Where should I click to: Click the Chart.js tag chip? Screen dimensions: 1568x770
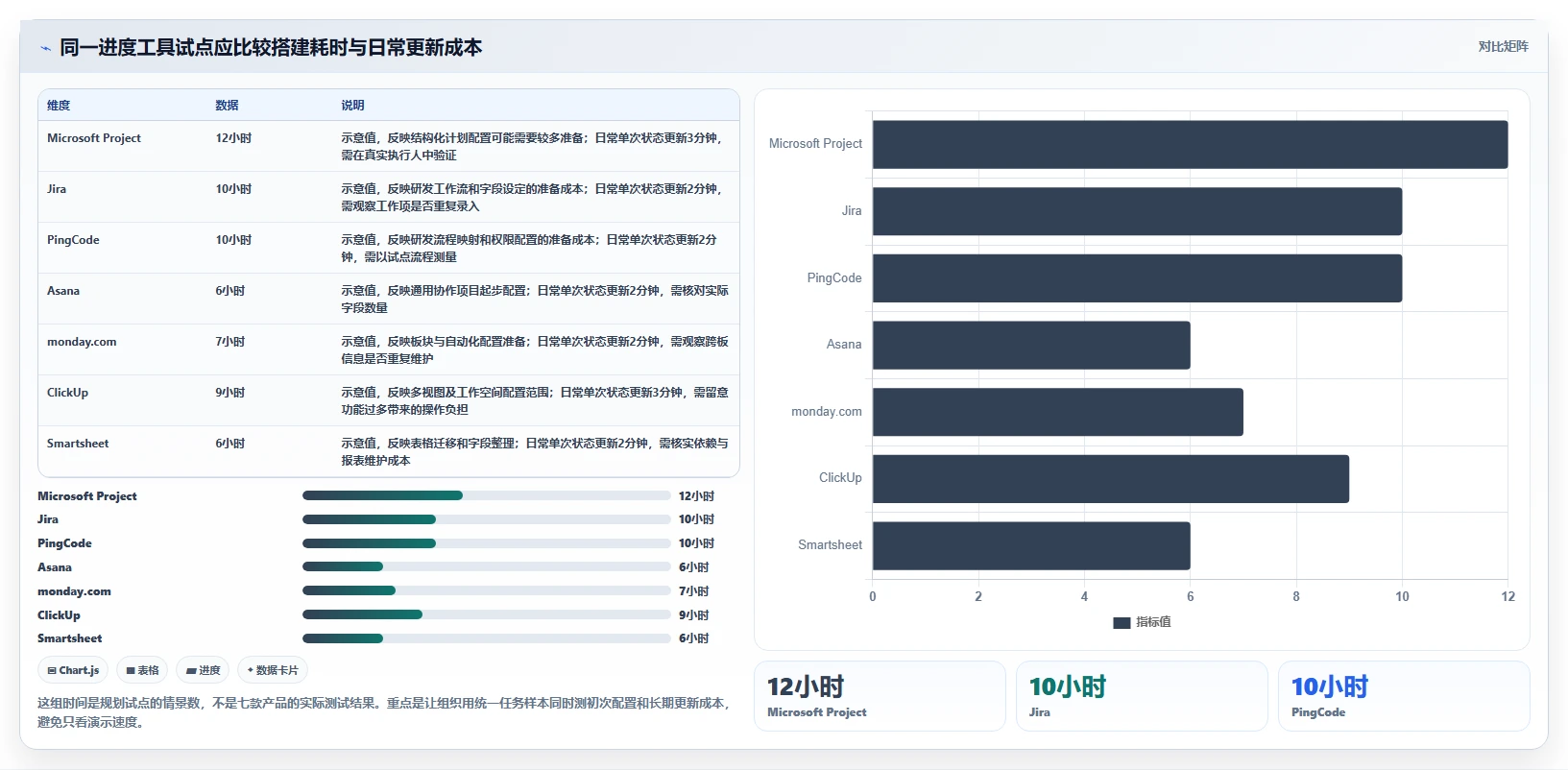74,670
